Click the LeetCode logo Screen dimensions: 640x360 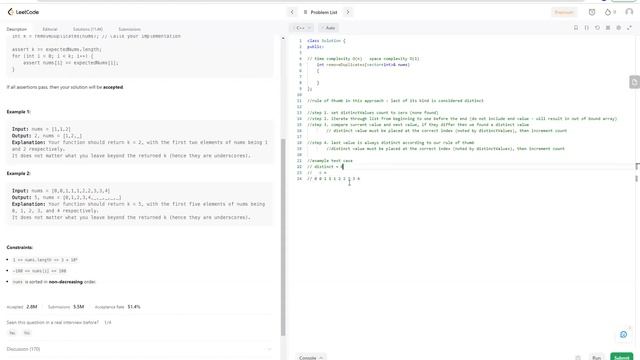[x=23, y=12]
